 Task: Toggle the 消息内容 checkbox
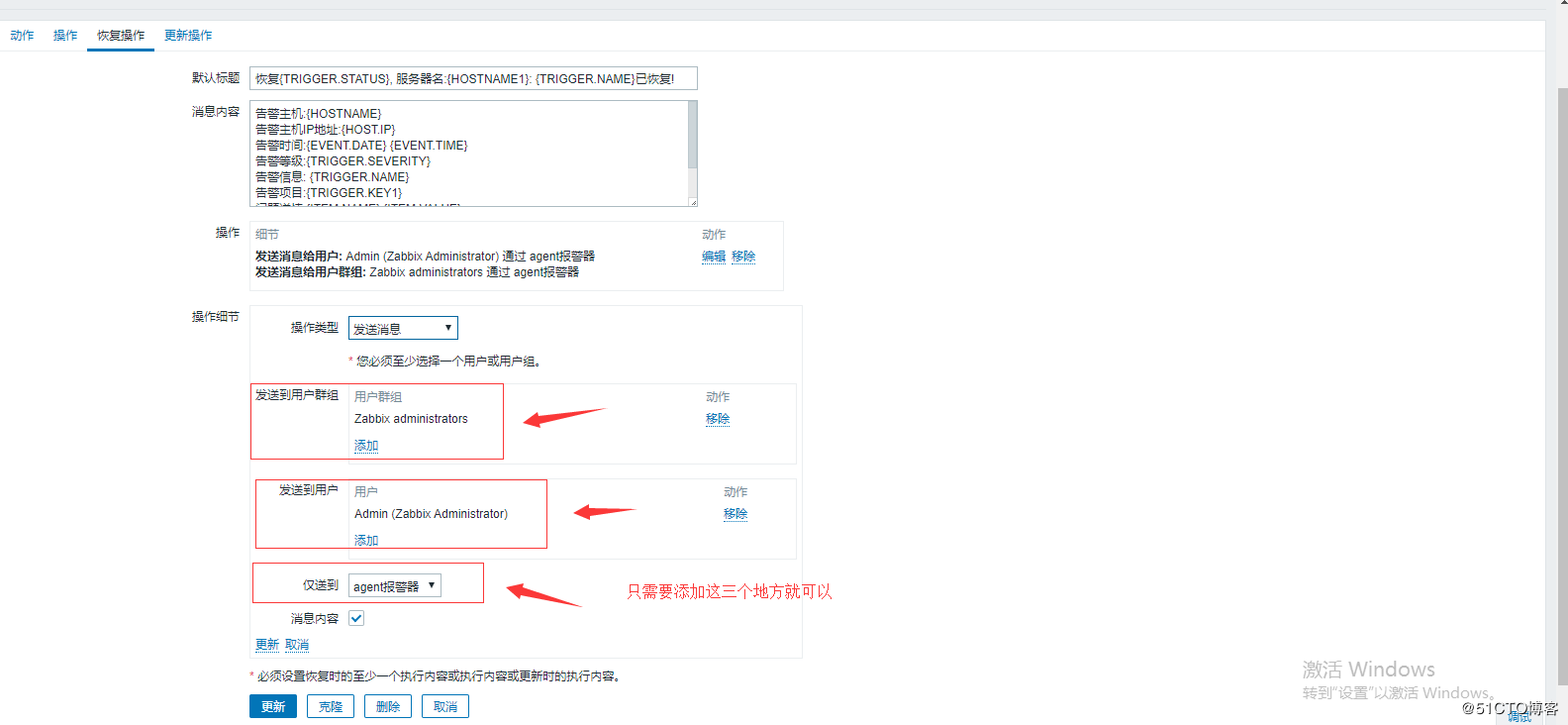tap(356, 618)
